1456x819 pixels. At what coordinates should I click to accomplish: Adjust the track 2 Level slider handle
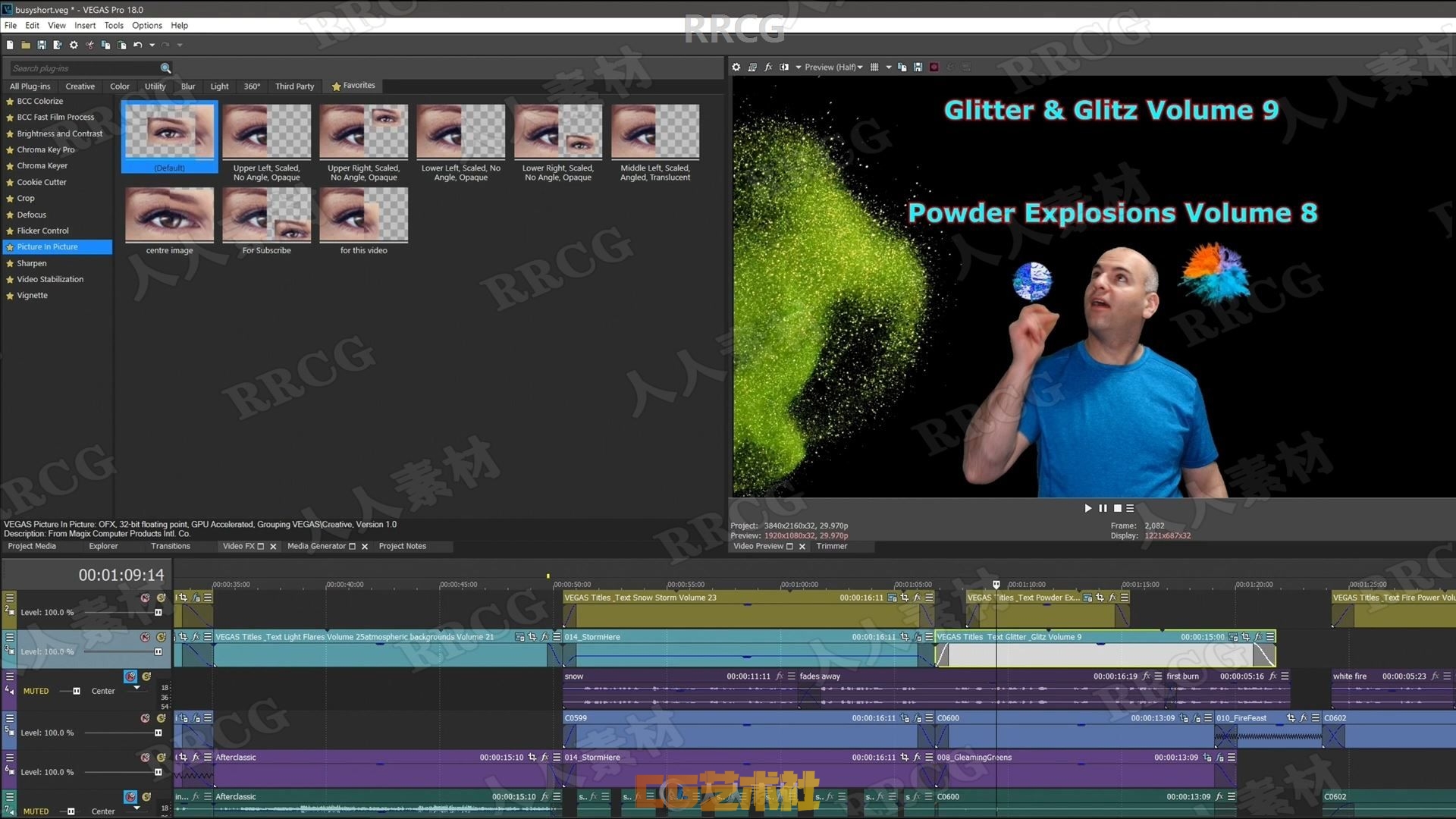158,612
